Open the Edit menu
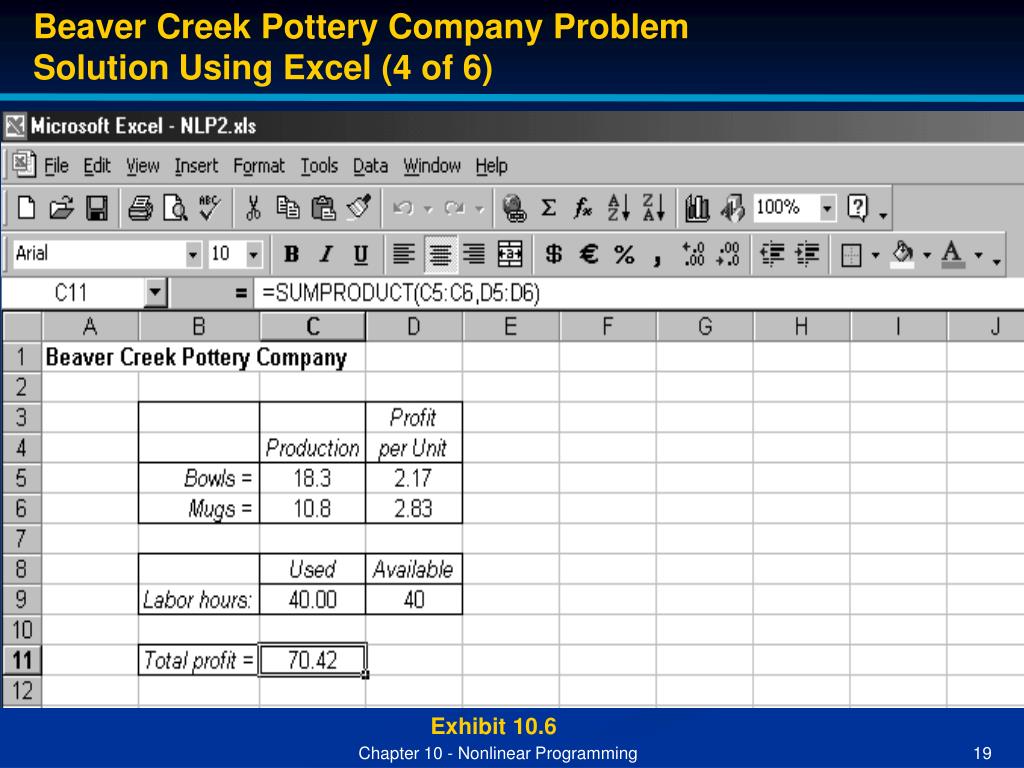1024x768 pixels. click(x=97, y=166)
